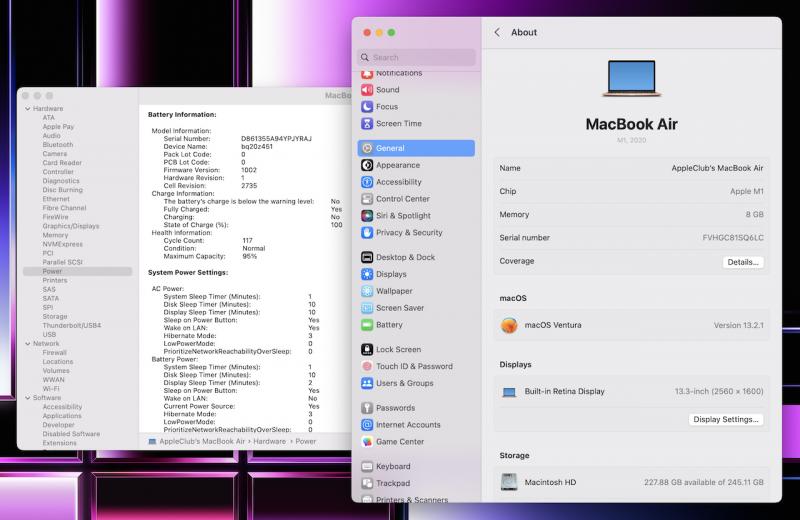Click the Siri & Spotlight icon

[x=367, y=215]
